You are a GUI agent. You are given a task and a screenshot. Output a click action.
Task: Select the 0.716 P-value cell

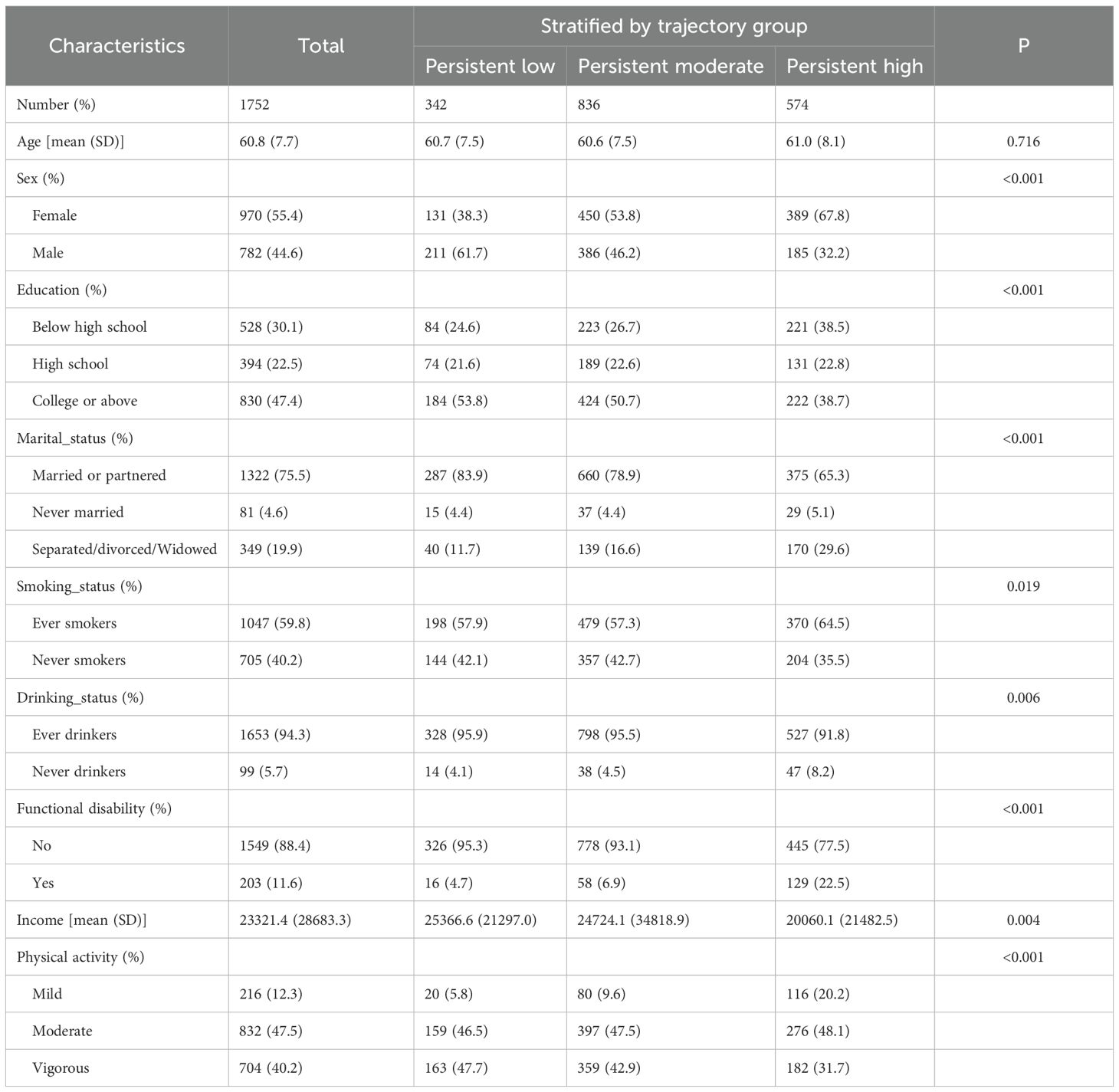[1023, 142]
